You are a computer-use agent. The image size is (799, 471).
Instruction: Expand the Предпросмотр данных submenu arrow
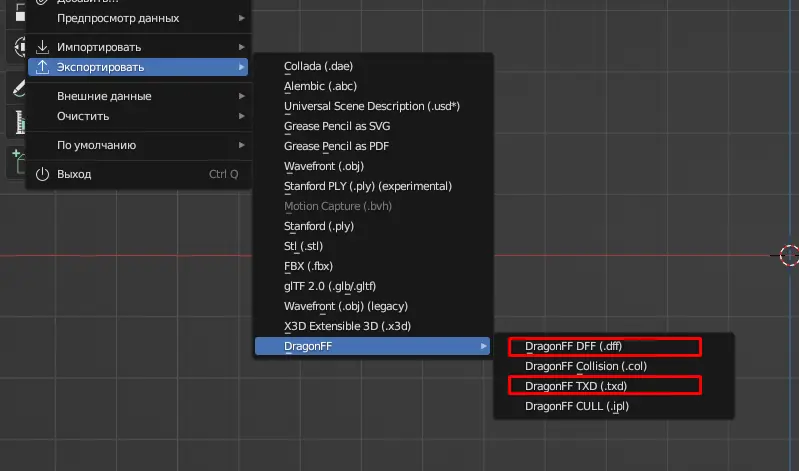coord(241,18)
